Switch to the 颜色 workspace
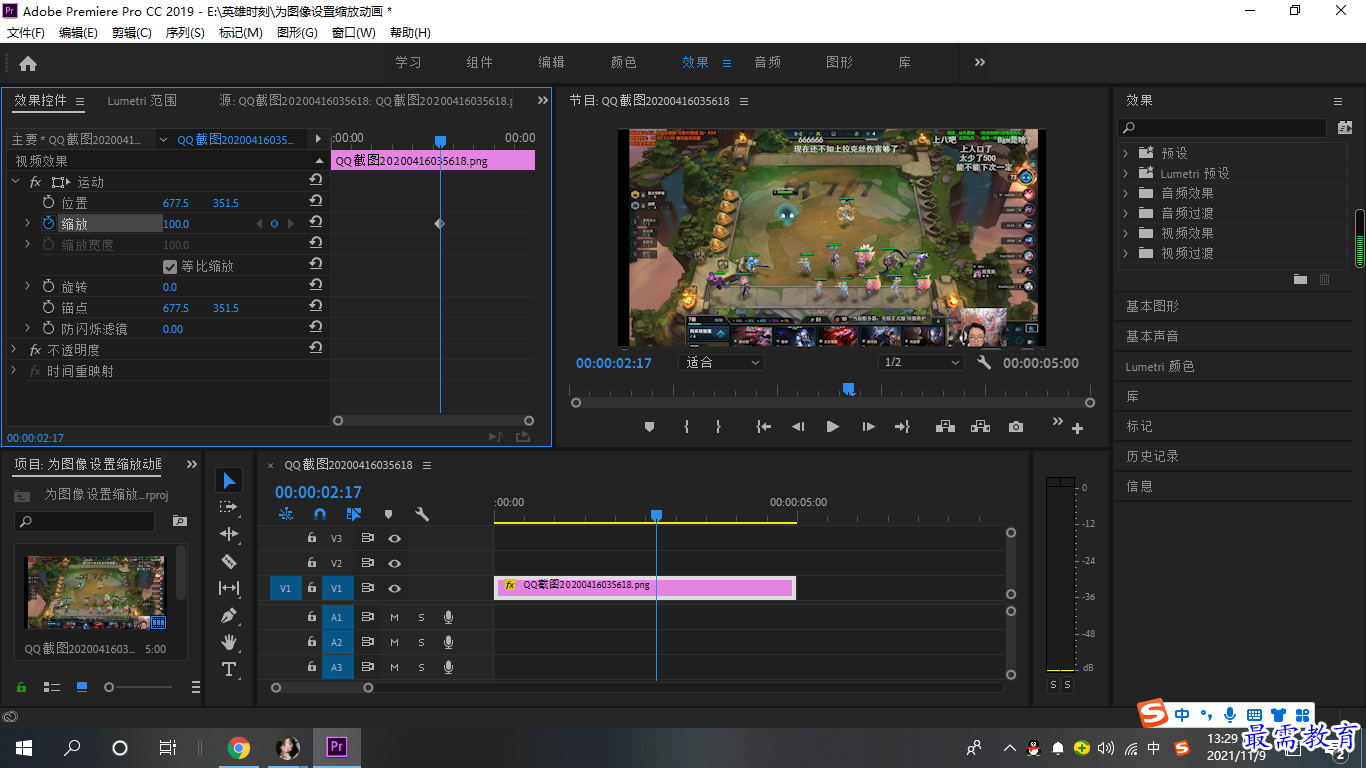Viewport: 1366px width, 768px height. 623,62
